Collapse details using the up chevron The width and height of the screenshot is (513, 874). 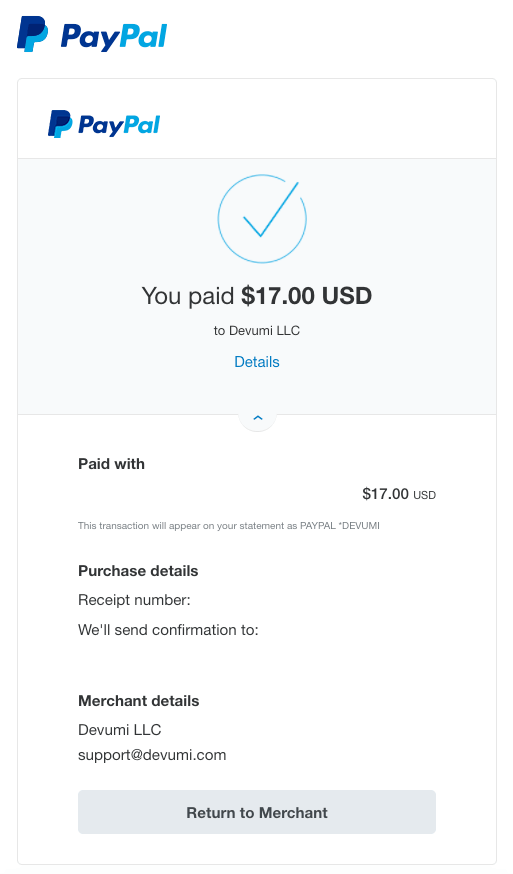coord(258,417)
